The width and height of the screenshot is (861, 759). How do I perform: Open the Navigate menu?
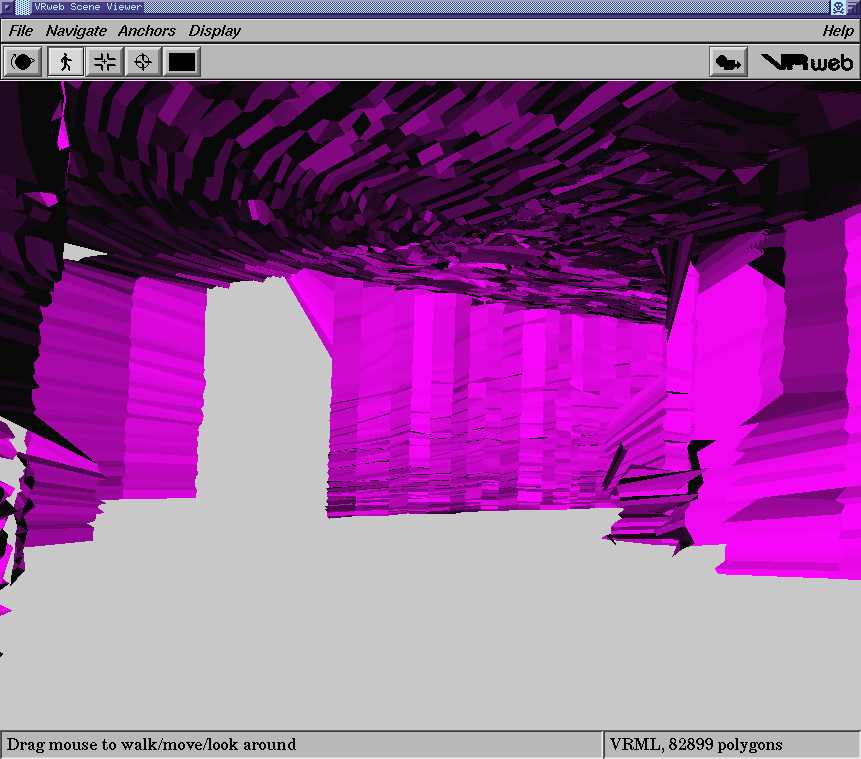click(76, 31)
